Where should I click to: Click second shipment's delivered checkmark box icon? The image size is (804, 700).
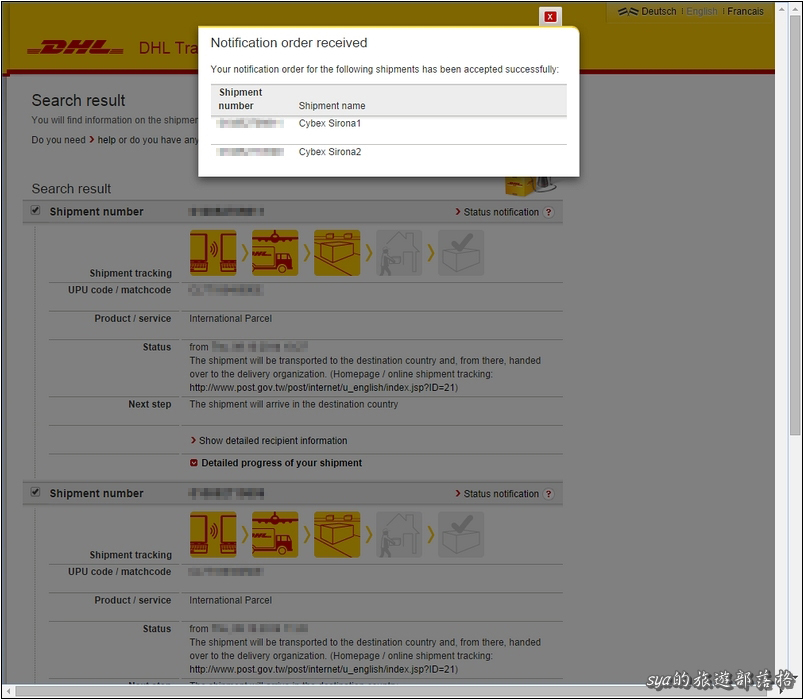(x=461, y=534)
